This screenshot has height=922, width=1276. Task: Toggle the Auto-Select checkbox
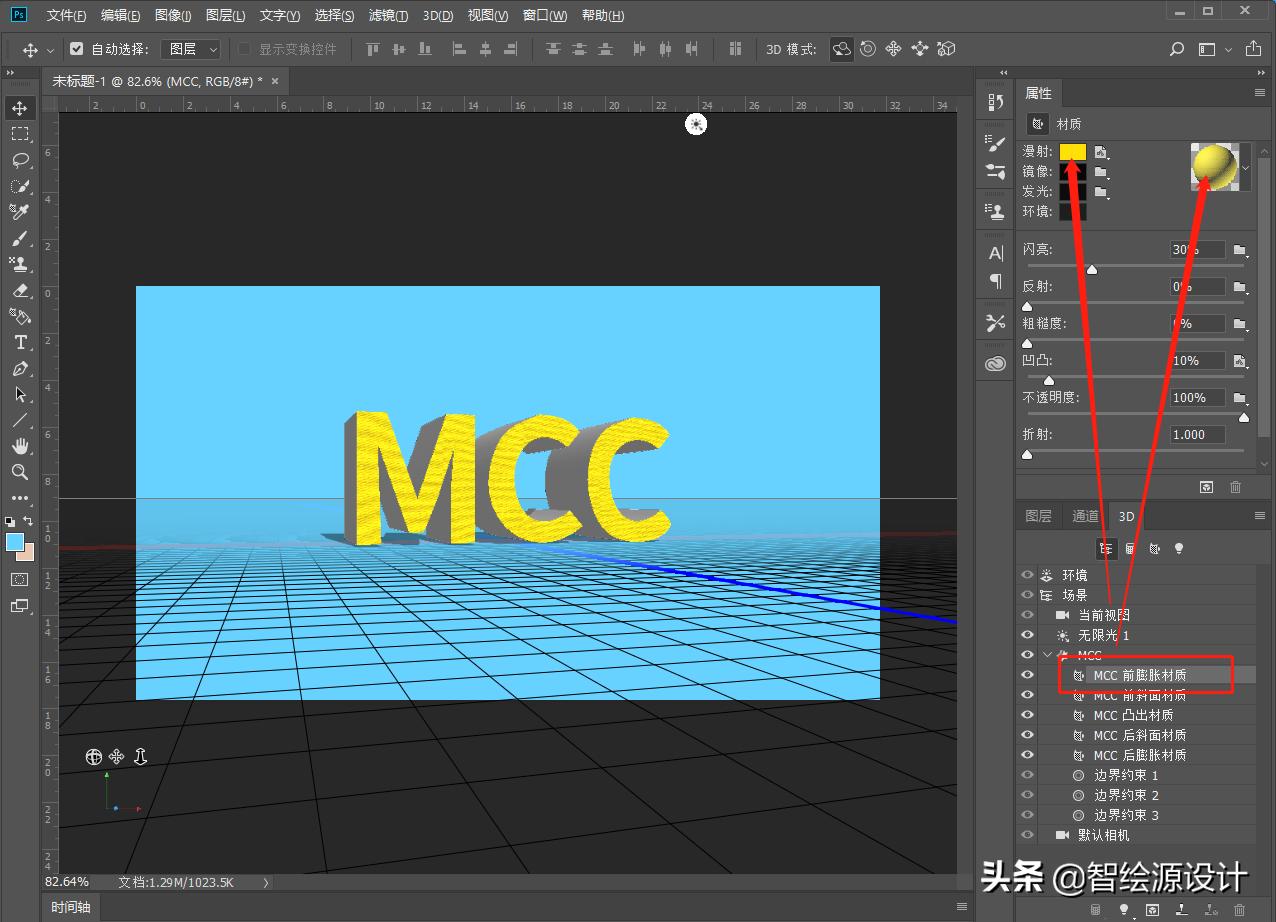(77, 49)
